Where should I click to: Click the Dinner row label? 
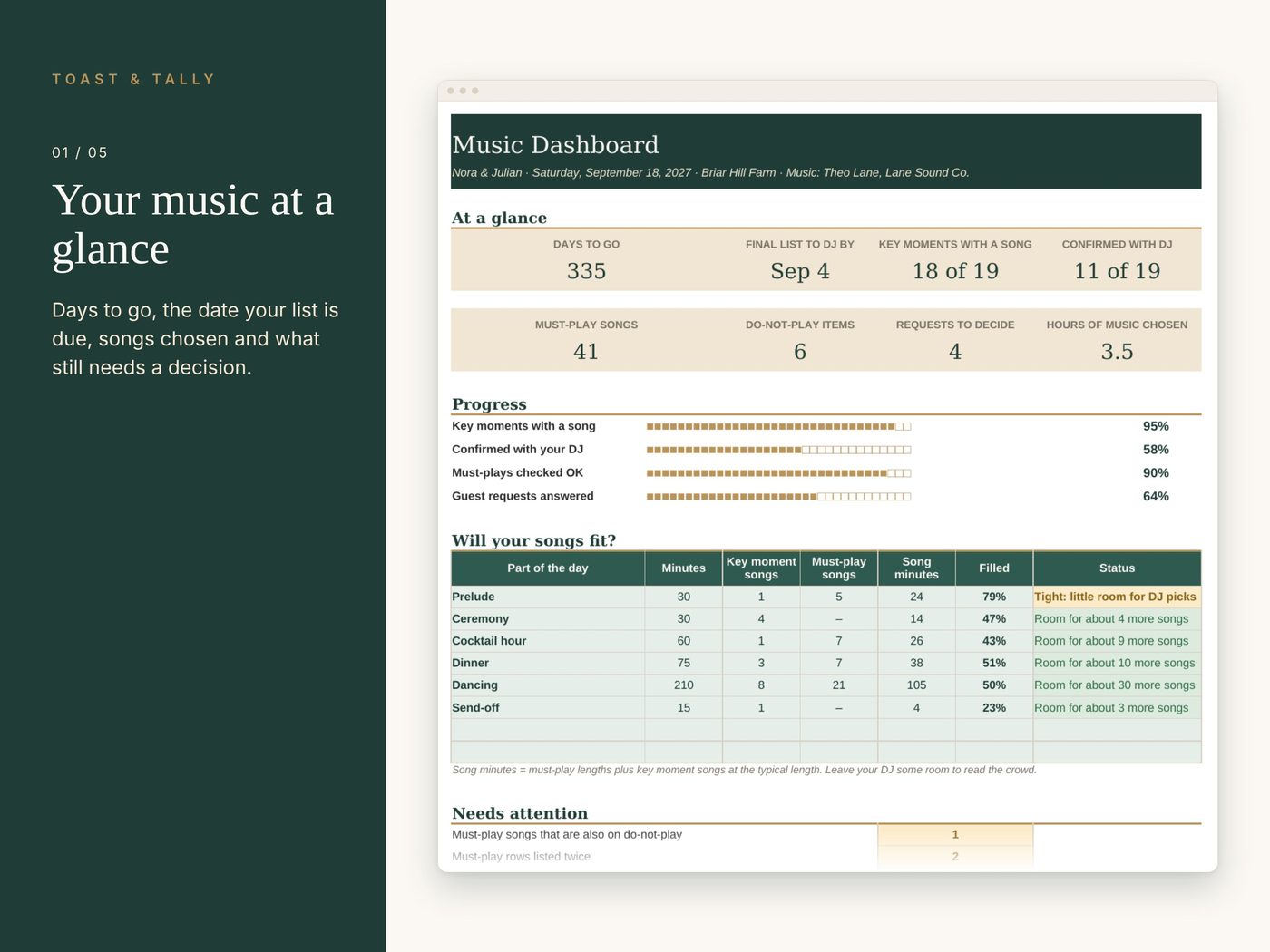[471, 664]
